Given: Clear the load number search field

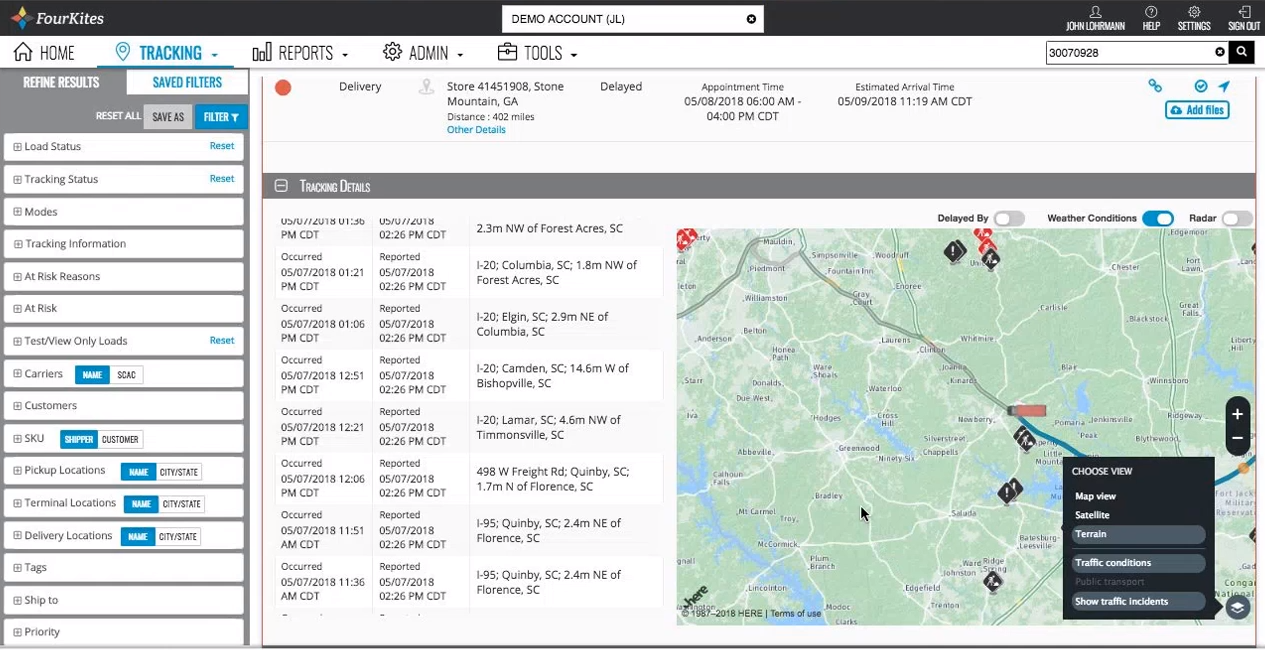Looking at the screenshot, I should click(x=1219, y=52).
